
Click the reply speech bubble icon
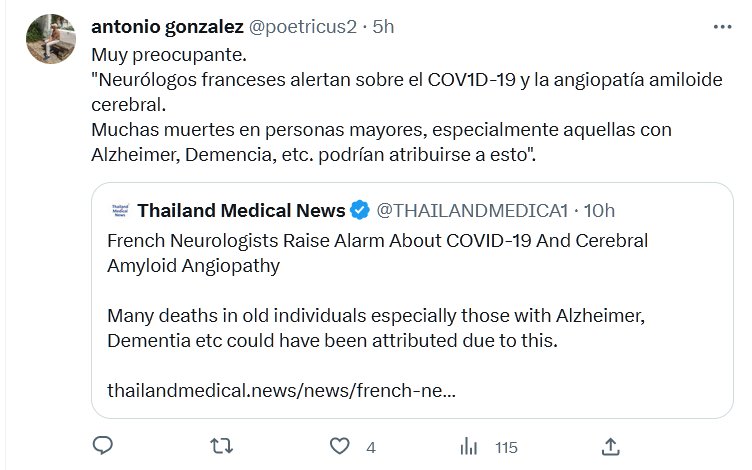coord(103,446)
